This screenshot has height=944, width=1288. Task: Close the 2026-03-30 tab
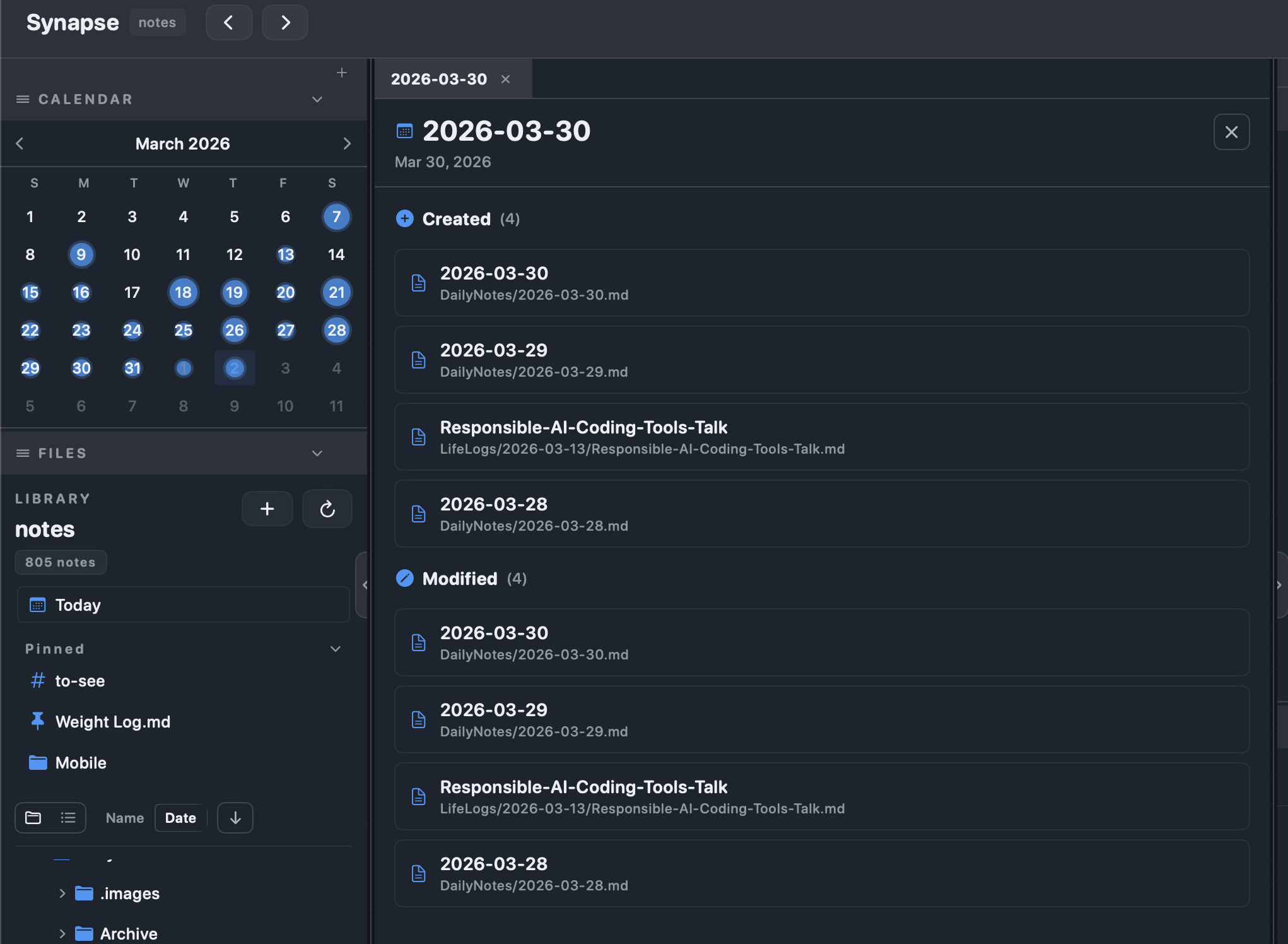click(505, 80)
